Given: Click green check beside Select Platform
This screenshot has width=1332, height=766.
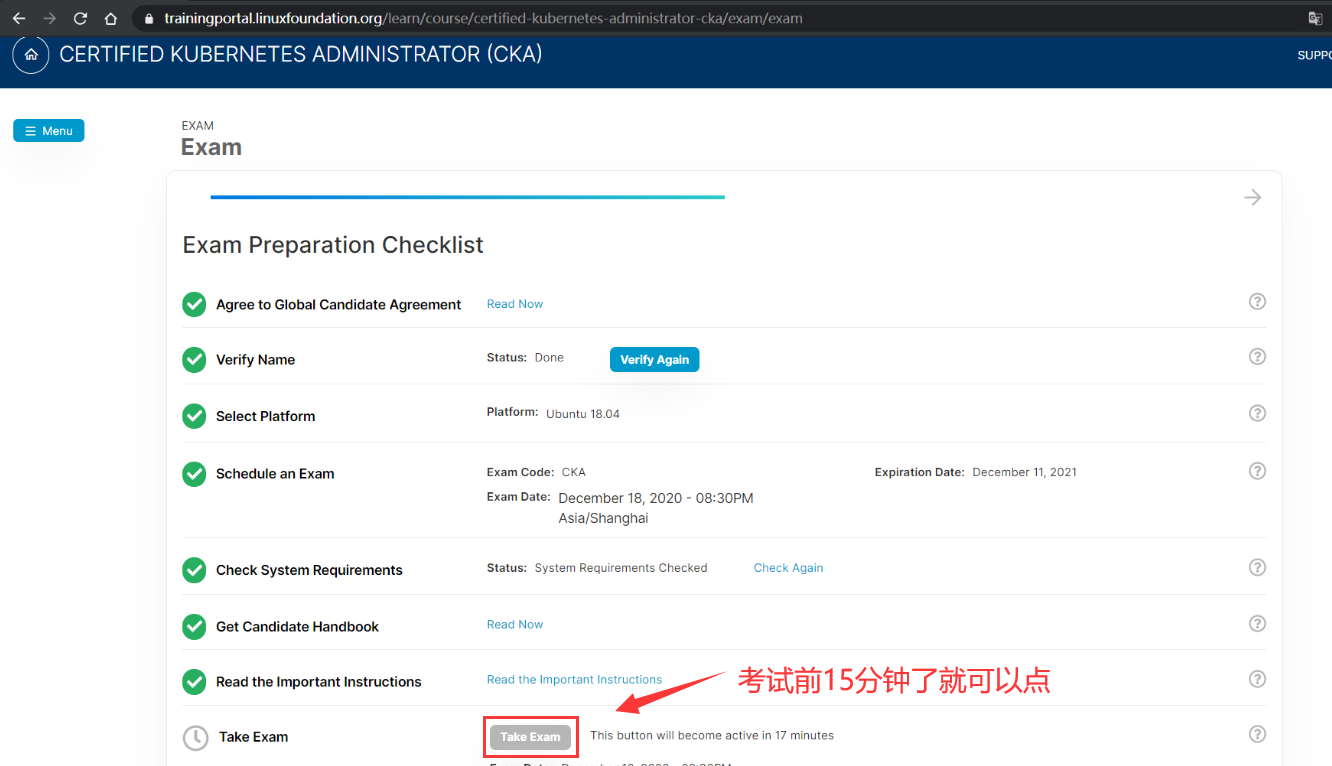Looking at the screenshot, I should click(x=194, y=416).
